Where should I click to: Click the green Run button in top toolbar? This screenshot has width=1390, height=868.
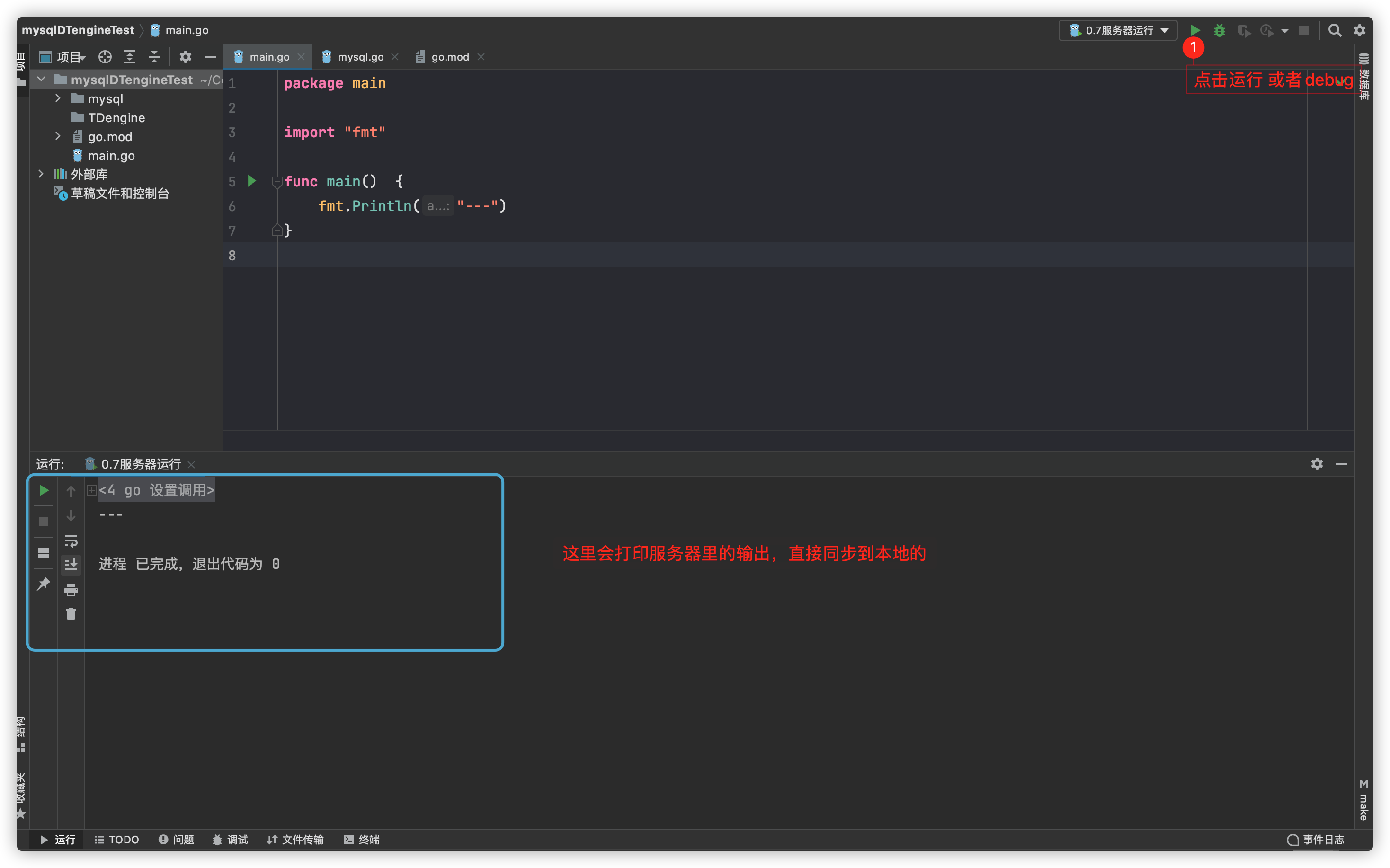point(1195,30)
